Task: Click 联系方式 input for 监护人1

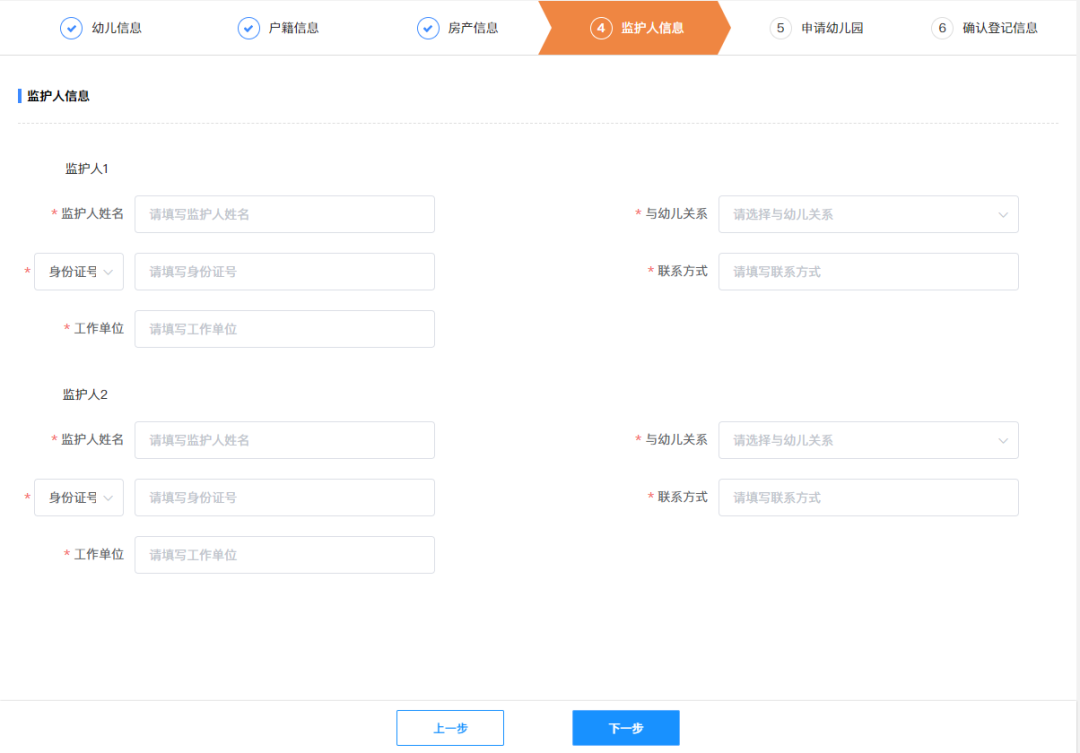Action: [x=867, y=272]
